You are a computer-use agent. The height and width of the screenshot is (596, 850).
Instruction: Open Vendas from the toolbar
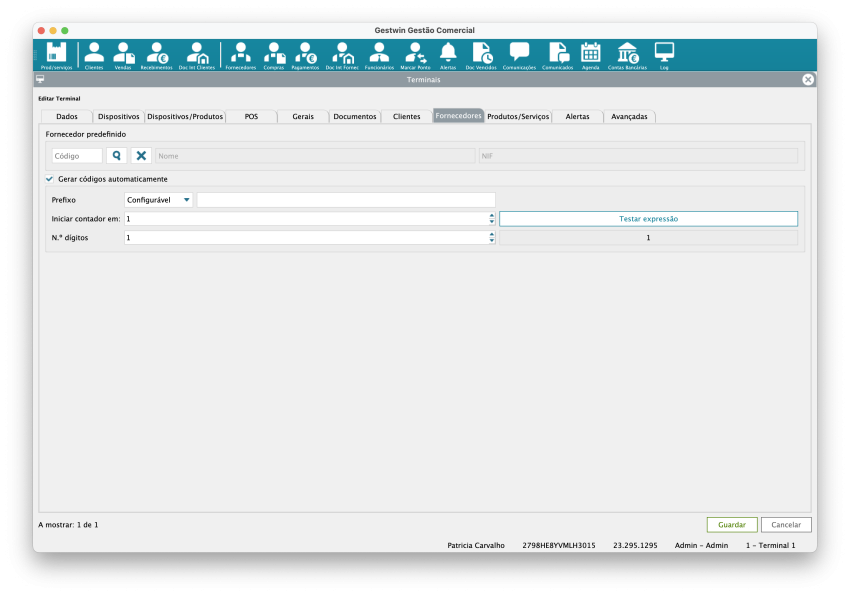123,55
